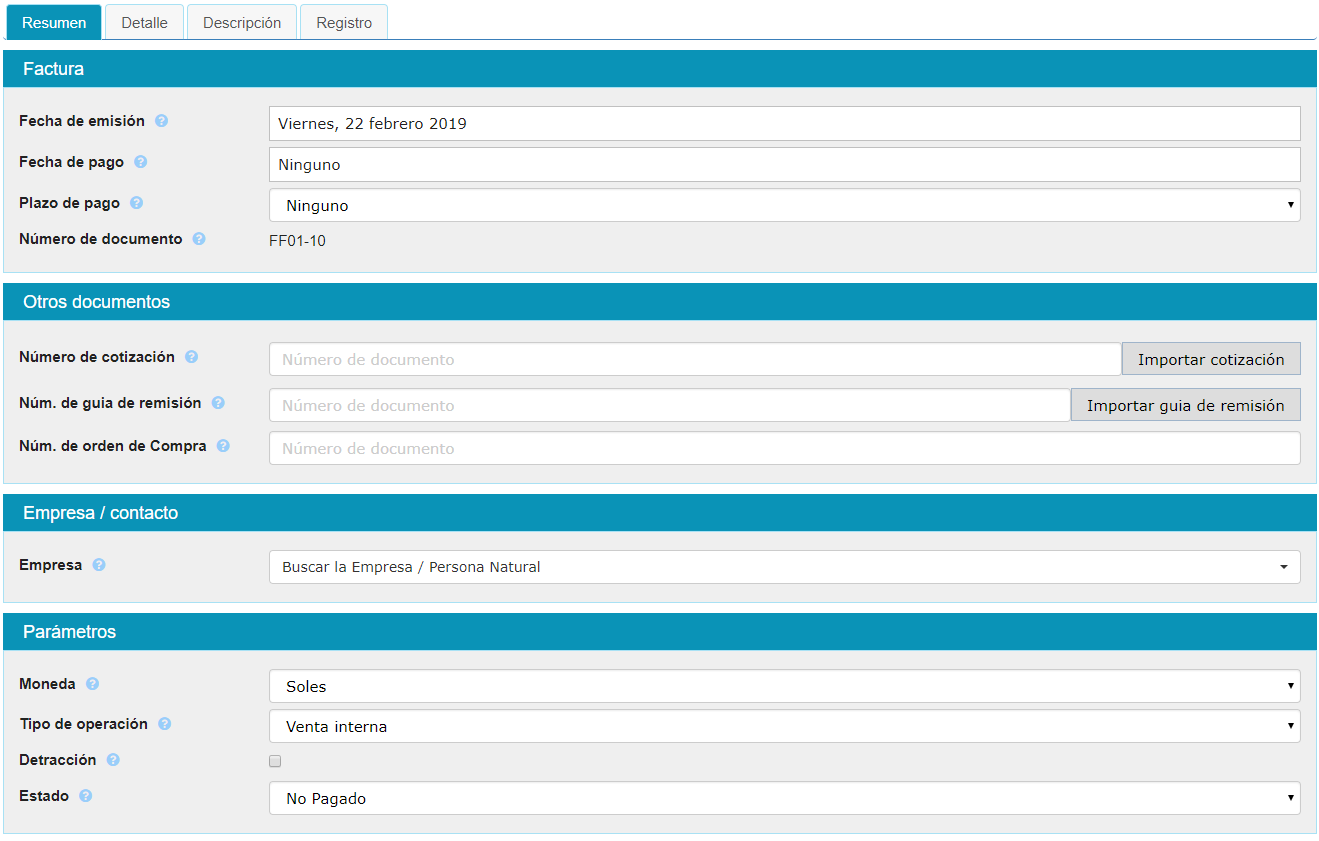
Task: Open the Descripción tab
Action: click(242, 22)
